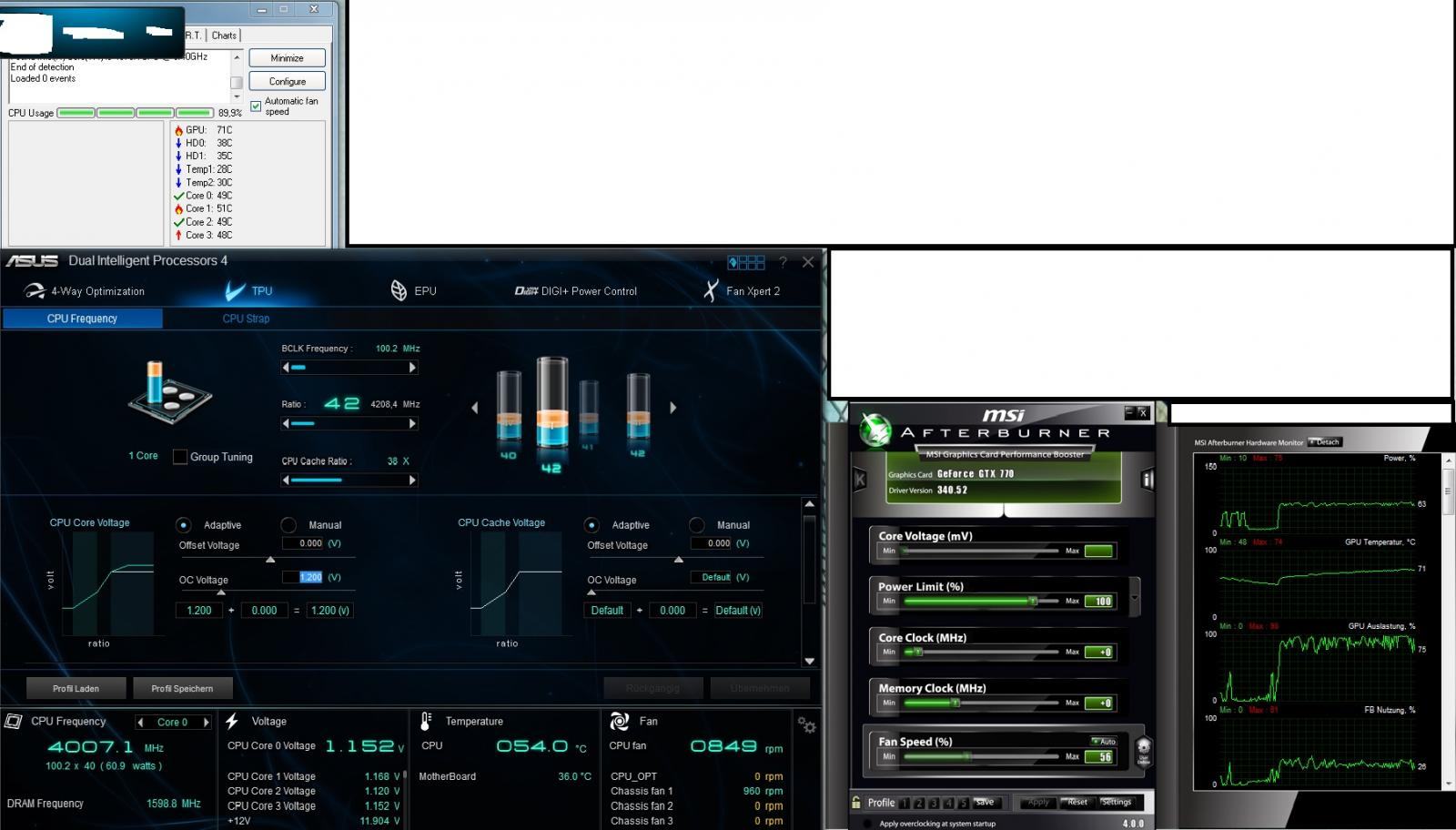
Task: Click the Afterburner info i button
Action: click(1148, 480)
